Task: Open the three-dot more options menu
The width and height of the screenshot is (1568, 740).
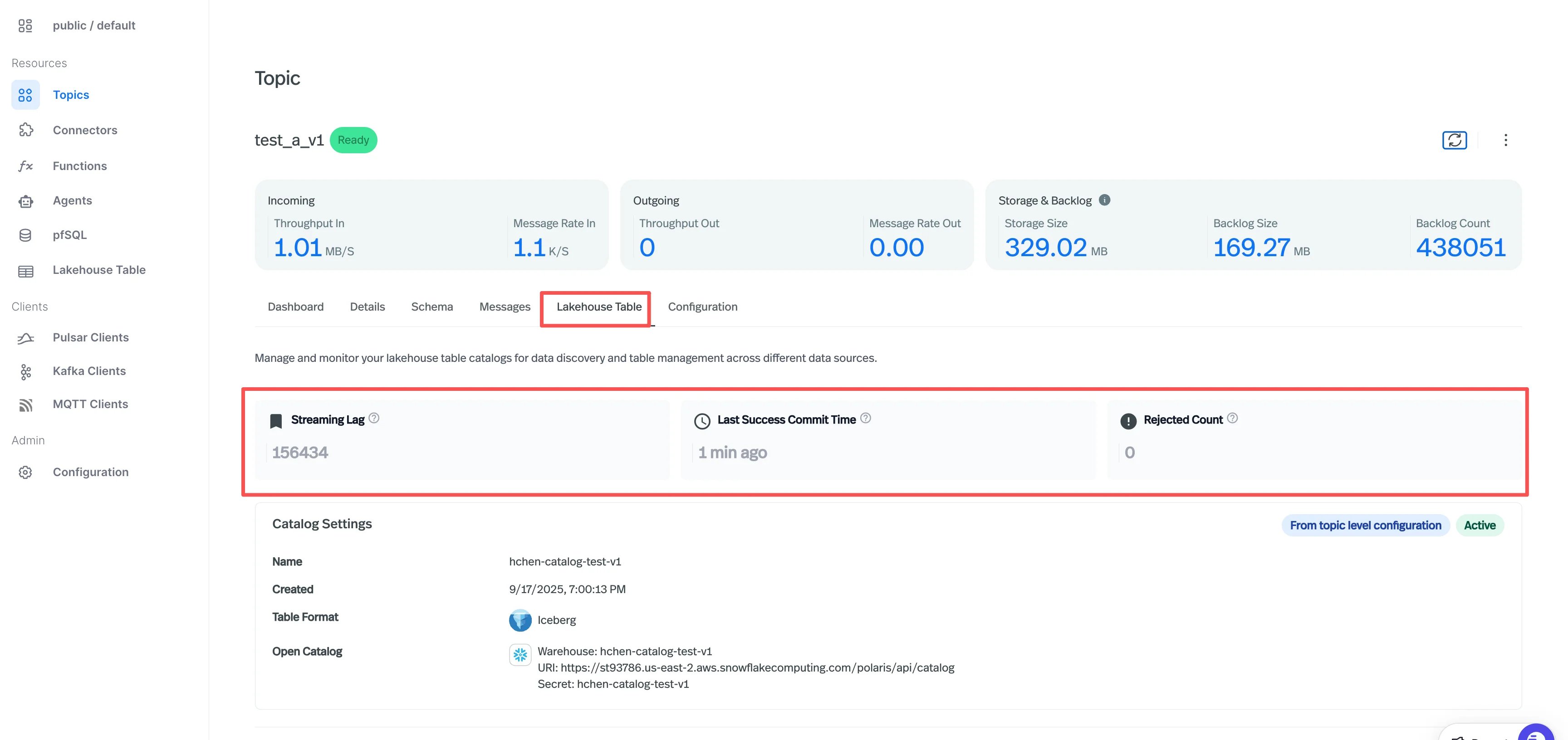Action: 1505,140
